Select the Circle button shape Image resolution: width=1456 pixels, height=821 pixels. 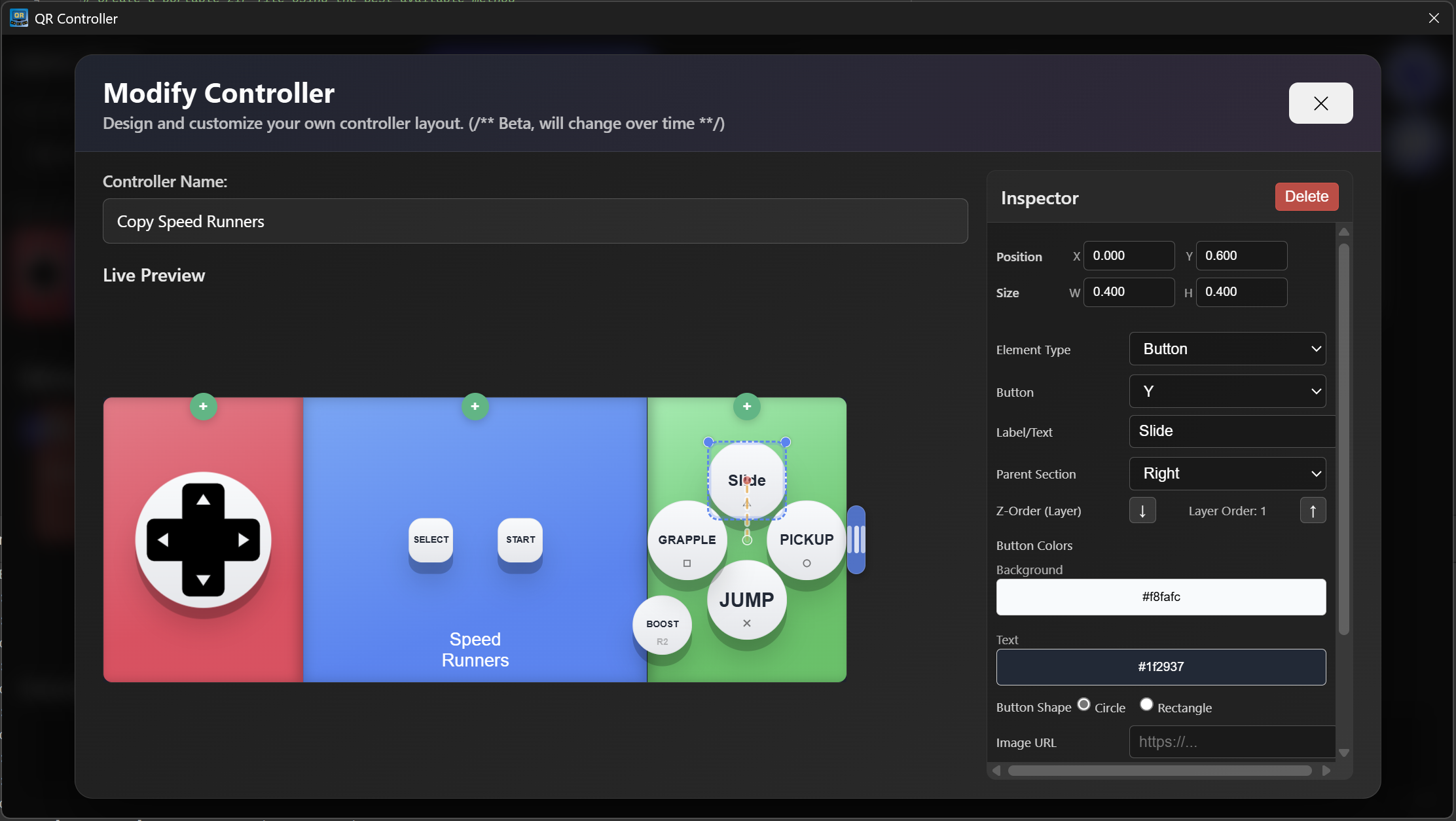pyautogui.click(x=1084, y=704)
